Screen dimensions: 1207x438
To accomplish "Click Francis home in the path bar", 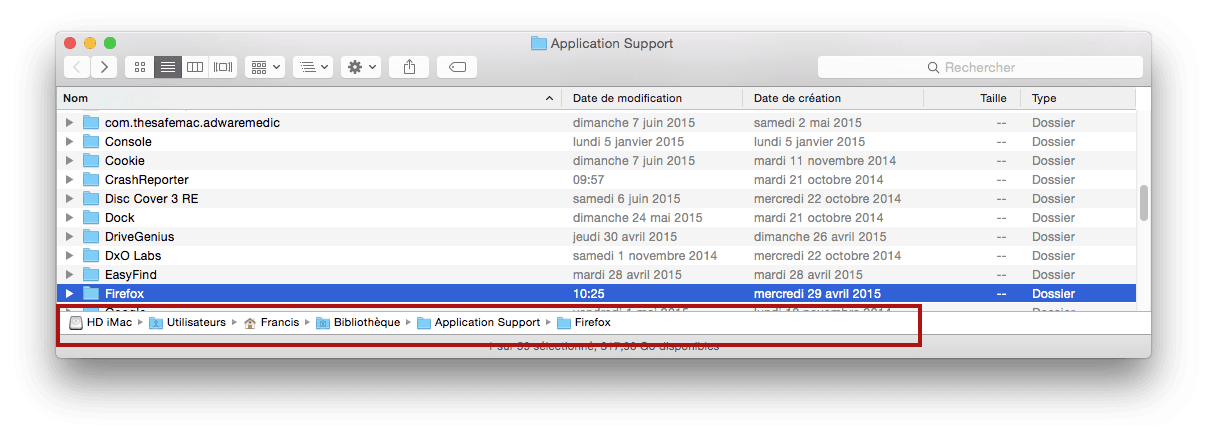I will (x=271, y=323).
